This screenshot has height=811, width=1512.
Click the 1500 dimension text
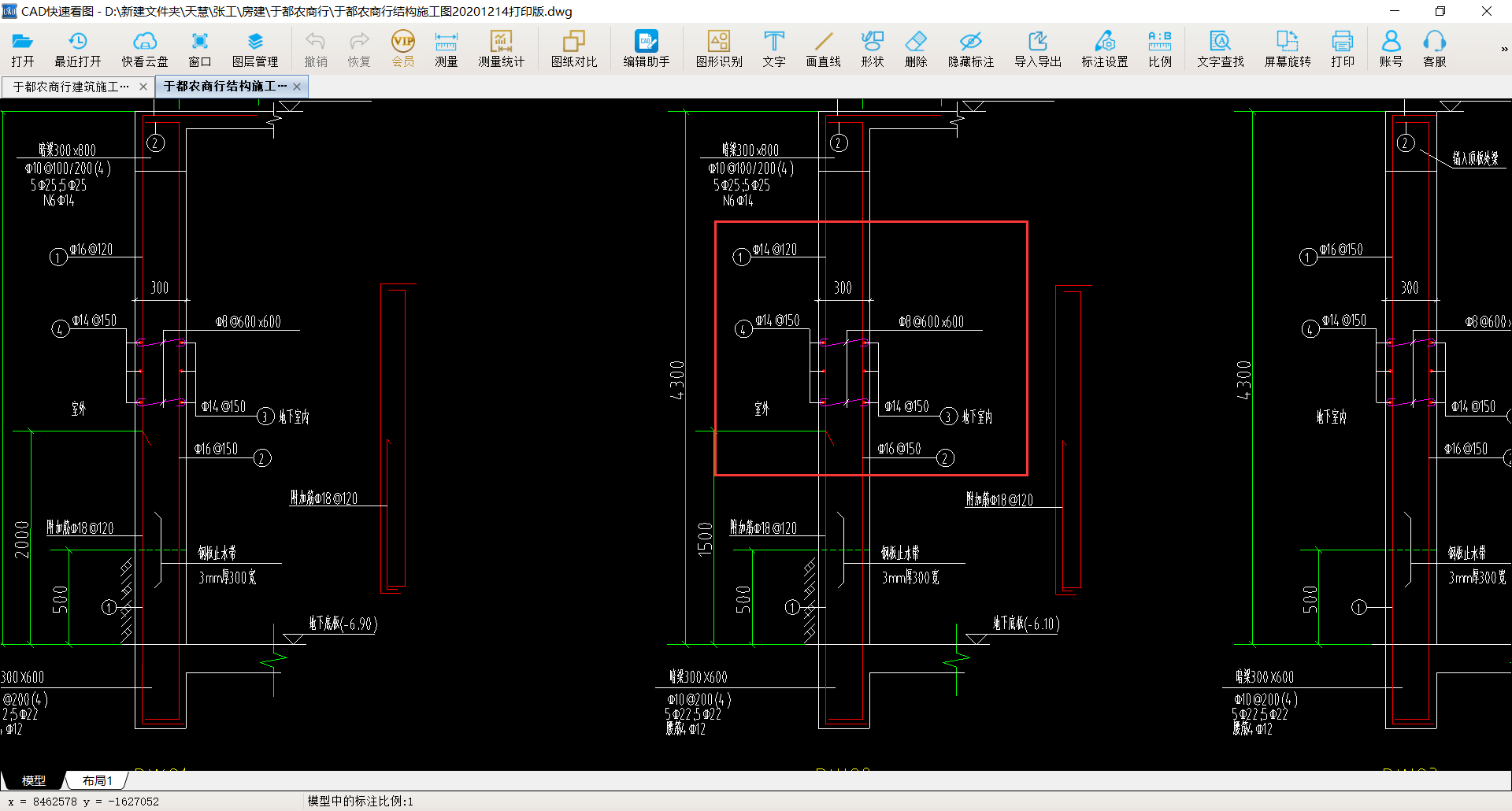(x=705, y=539)
